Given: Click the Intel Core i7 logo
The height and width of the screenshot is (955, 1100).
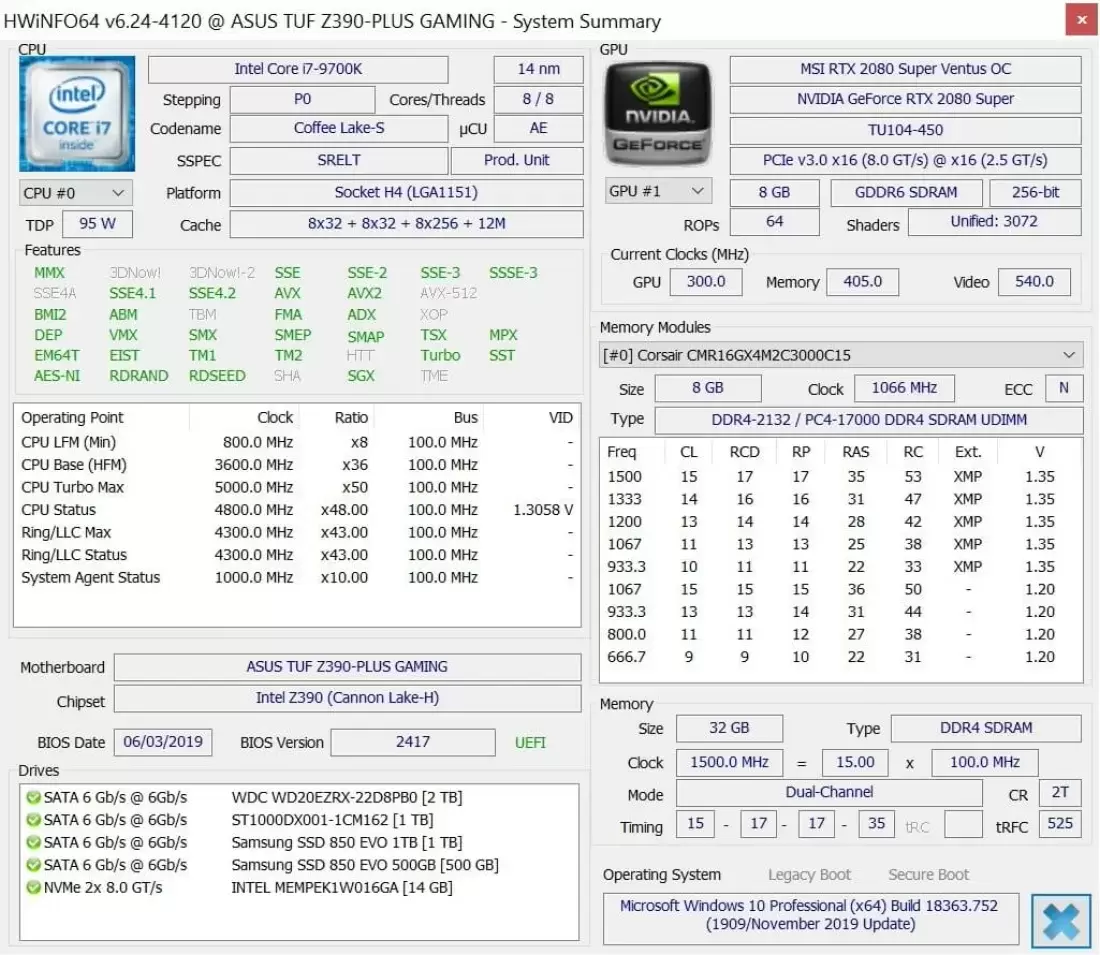Looking at the screenshot, I should 76,114.
